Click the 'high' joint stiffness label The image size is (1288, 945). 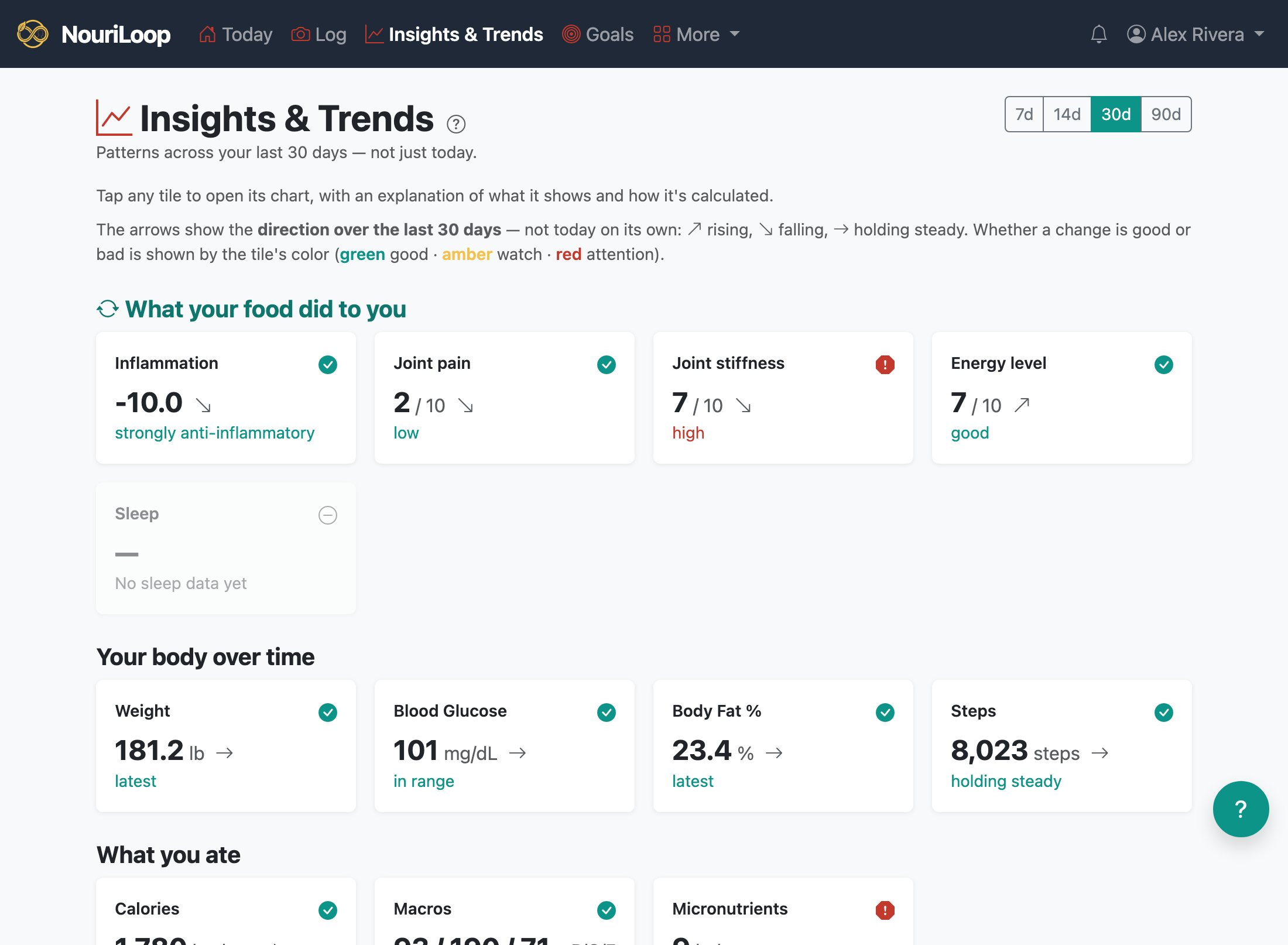688,433
